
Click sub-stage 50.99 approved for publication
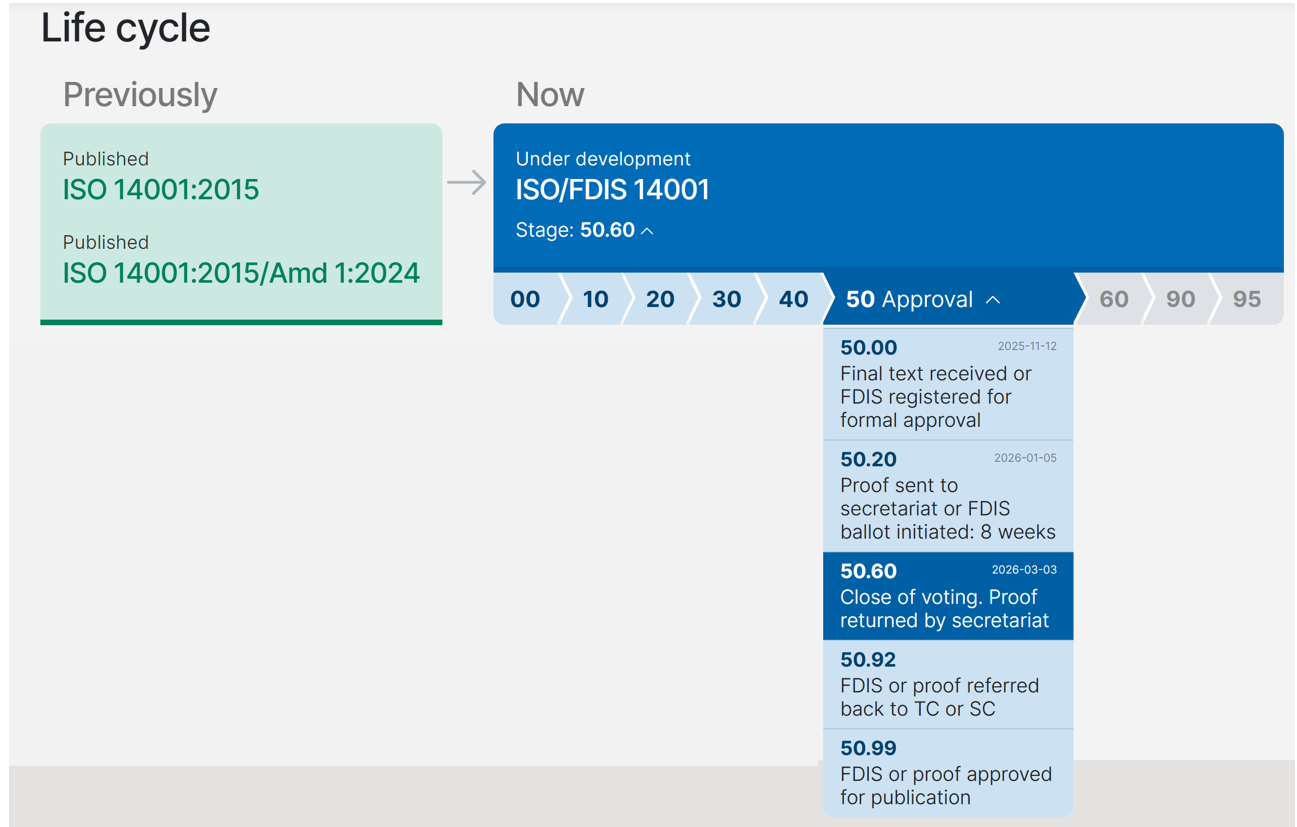click(947, 773)
